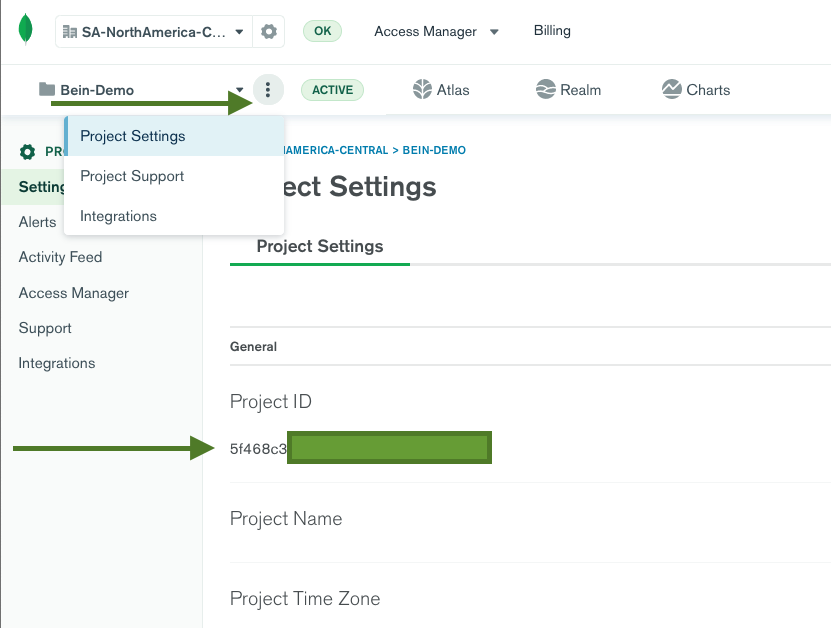Click the Bein-Demo folder icon
The width and height of the screenshot is (831, 628).
tap(47, 90)
